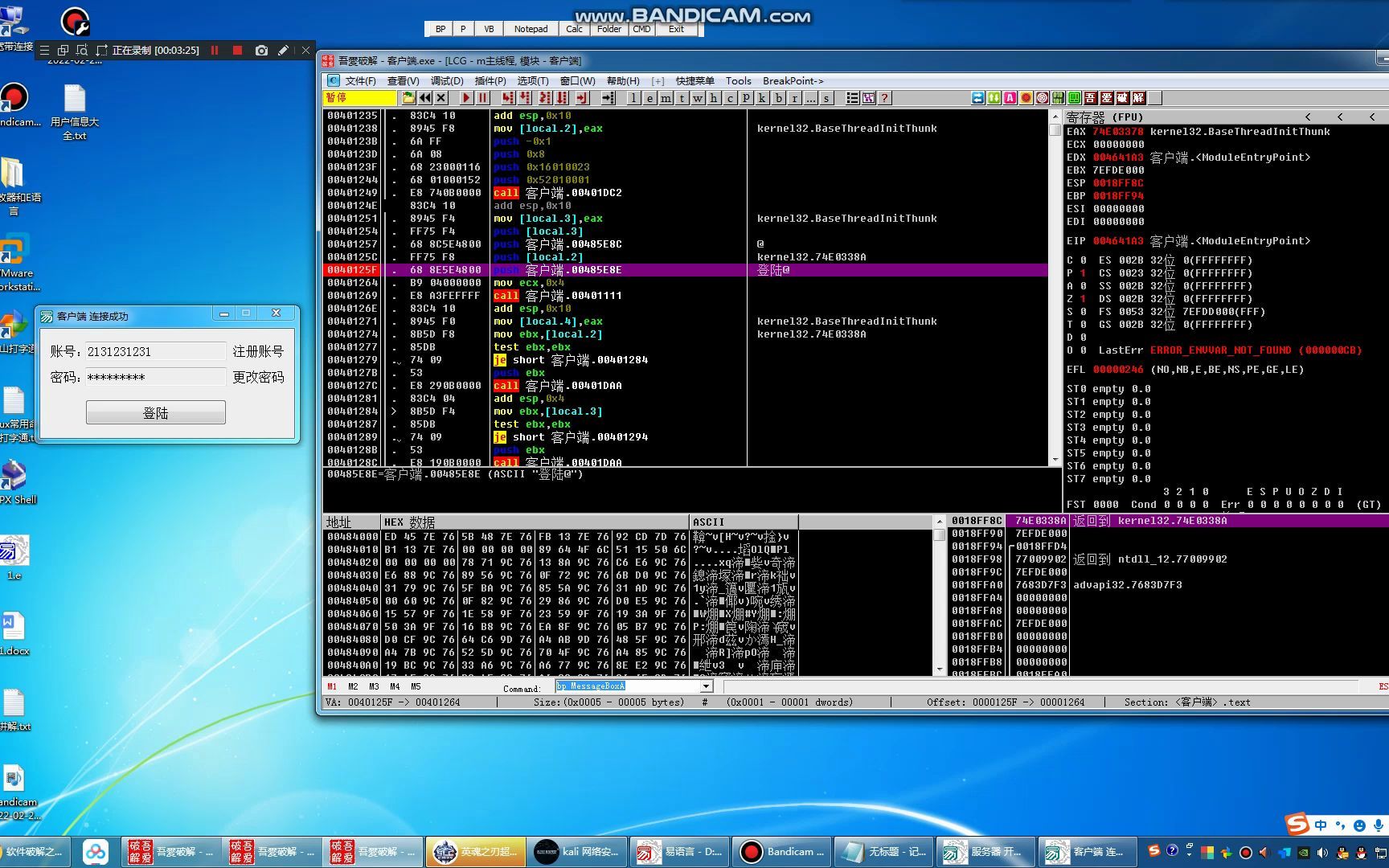This screenshot has height=868, width=1389.
Task: Open Windows list with the w button
Action: [x=699, y=98]
